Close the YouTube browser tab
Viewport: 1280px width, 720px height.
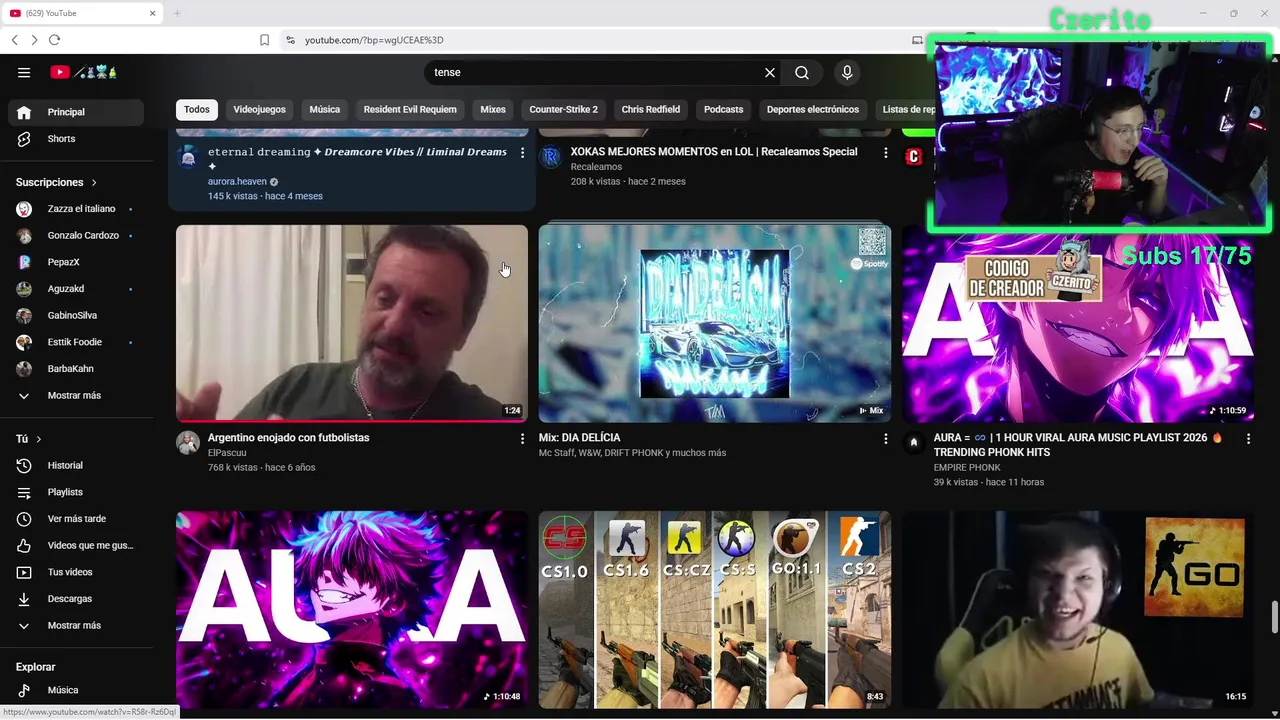coord(153,13)
